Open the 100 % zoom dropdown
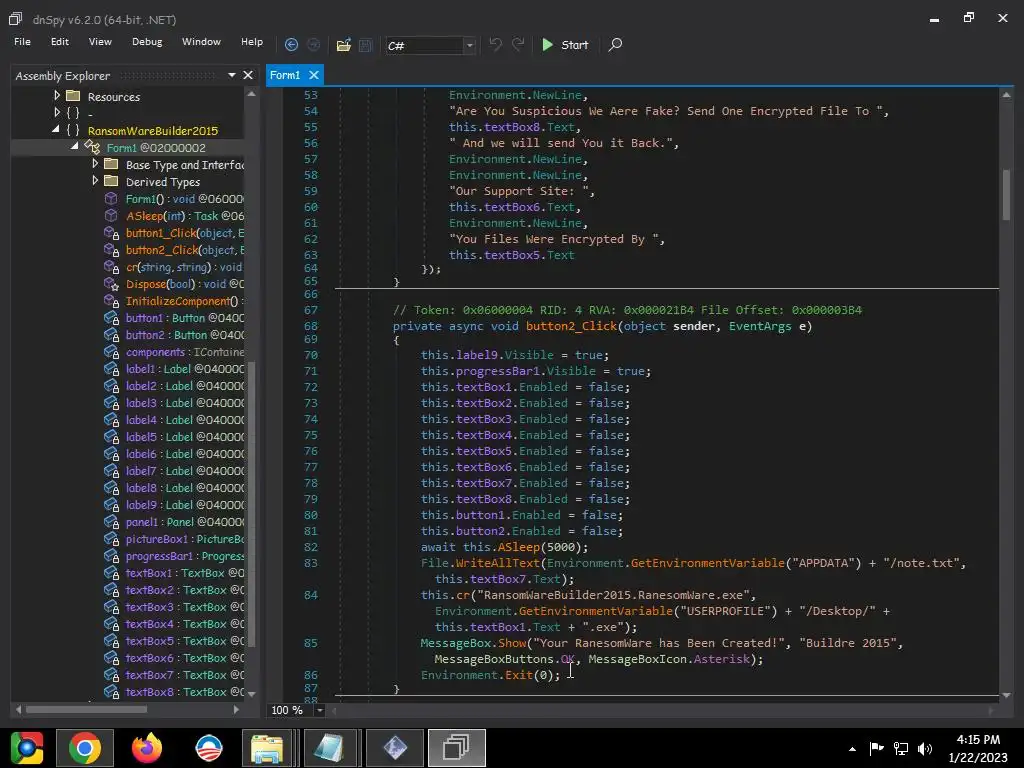 (319, 710)
